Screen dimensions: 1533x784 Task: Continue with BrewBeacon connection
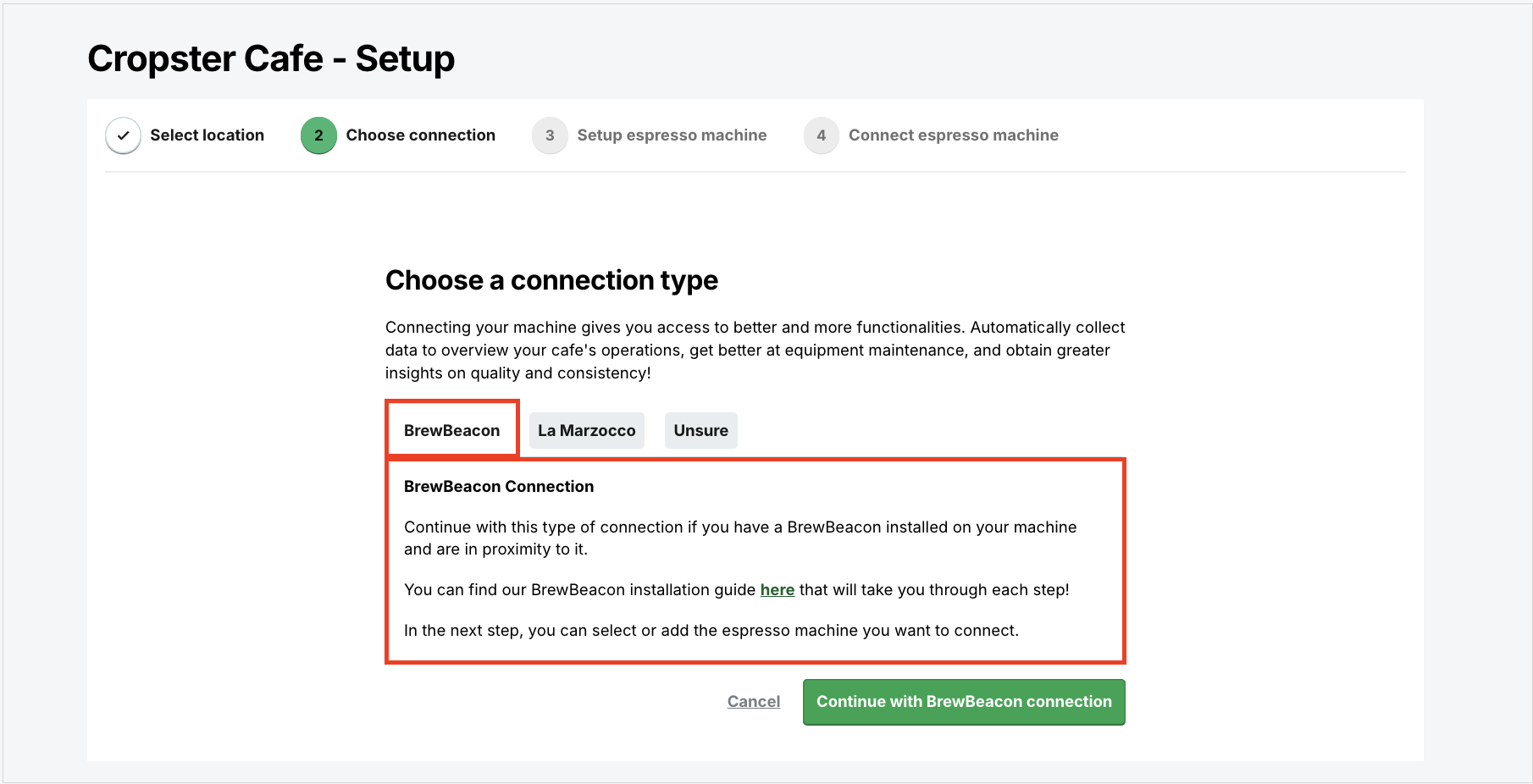964,702
